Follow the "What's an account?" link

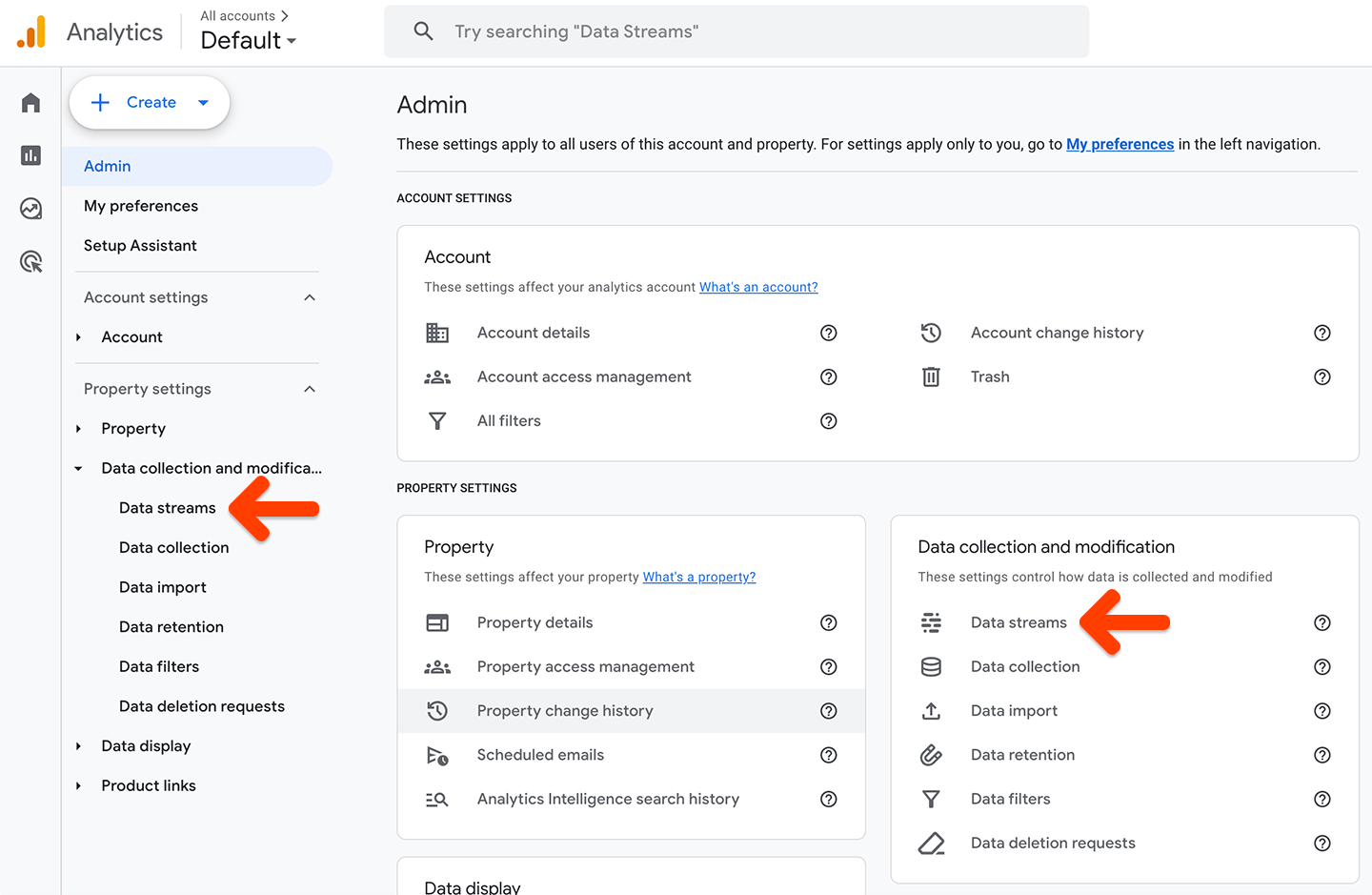pyautogui.click(x=758, y=287)
